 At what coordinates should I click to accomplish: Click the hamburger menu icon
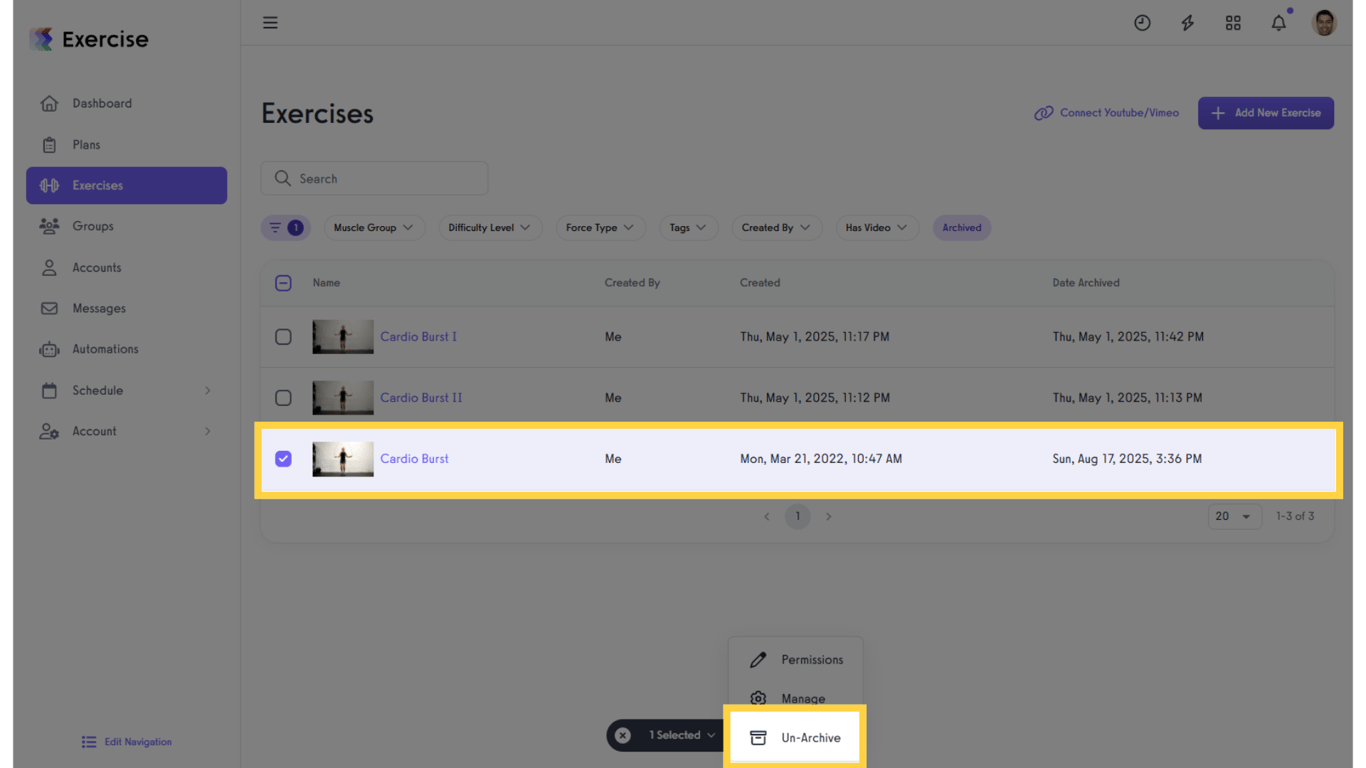point(270,22)
